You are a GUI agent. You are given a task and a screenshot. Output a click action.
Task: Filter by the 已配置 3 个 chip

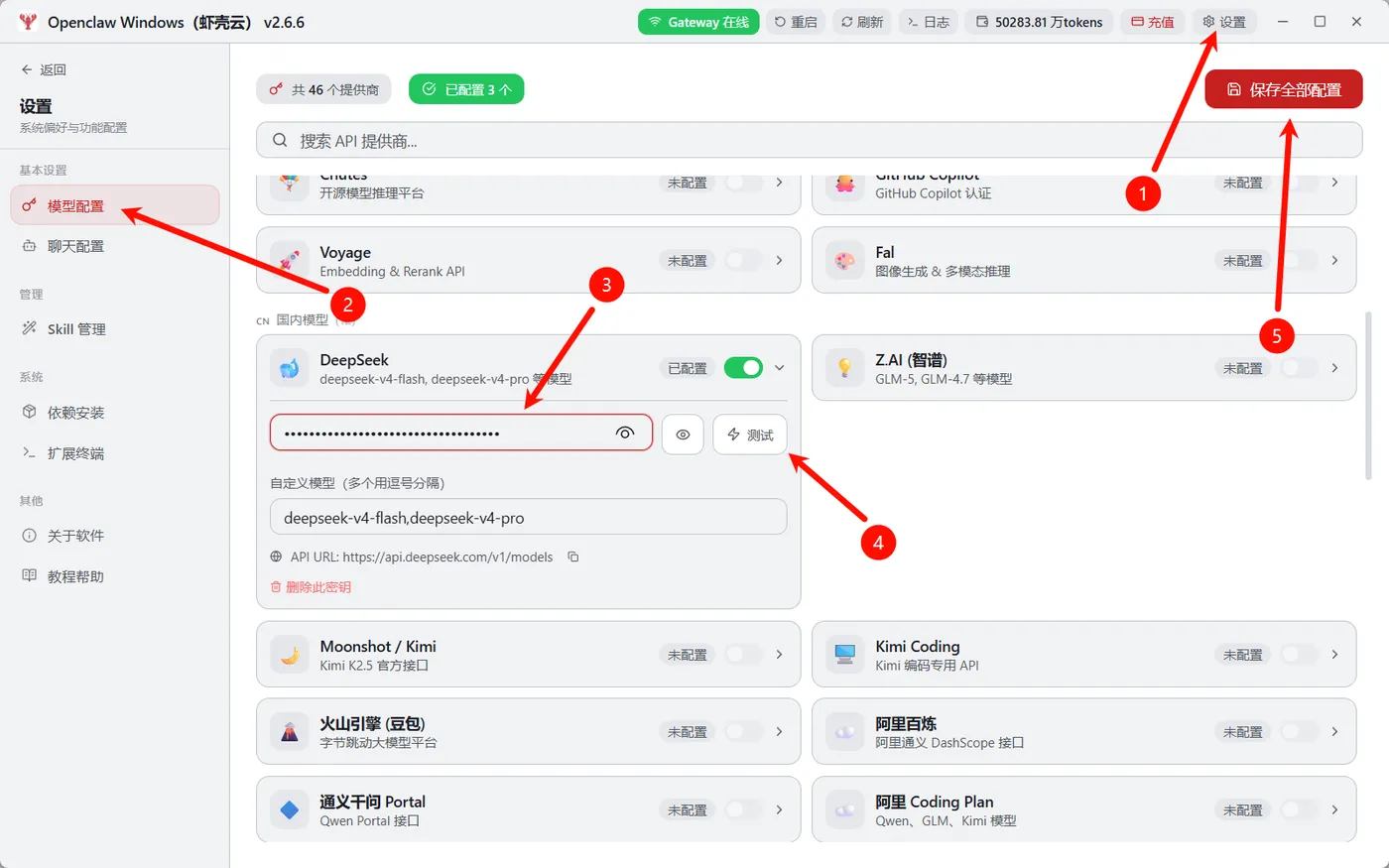click(466, 89)
